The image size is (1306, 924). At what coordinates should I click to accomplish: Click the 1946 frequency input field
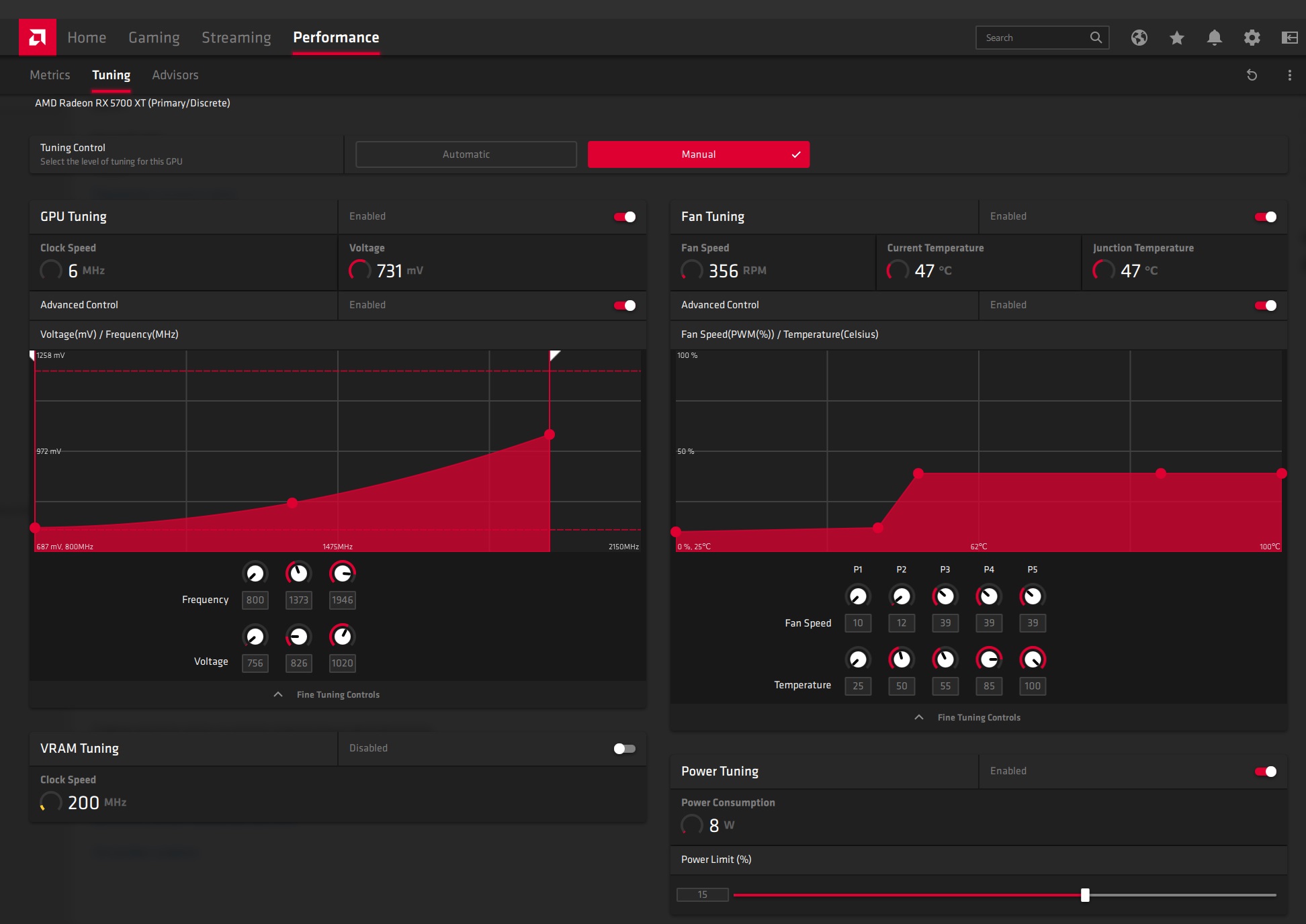point(343,600)
